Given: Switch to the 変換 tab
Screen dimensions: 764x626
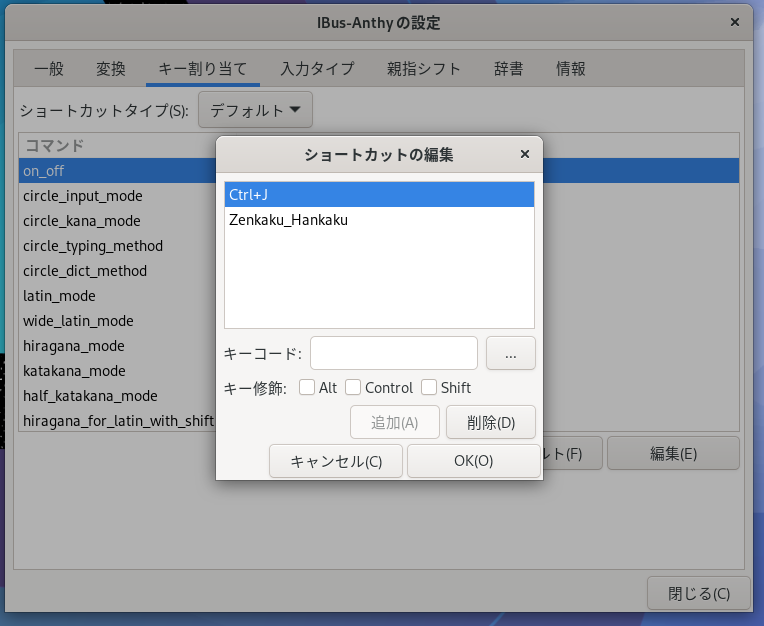Looking at the screenshot, I should tap(111, 69).
